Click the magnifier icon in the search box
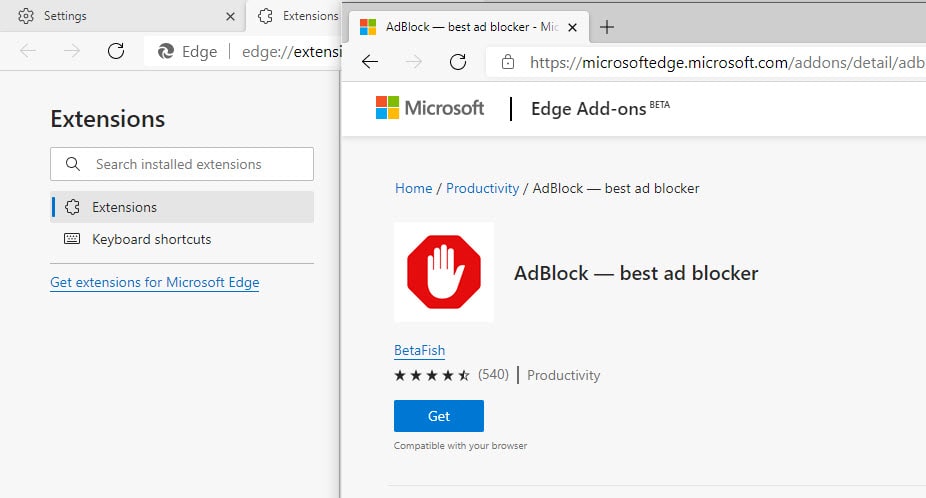The image size is (926, 498). (x=73, y=164)
